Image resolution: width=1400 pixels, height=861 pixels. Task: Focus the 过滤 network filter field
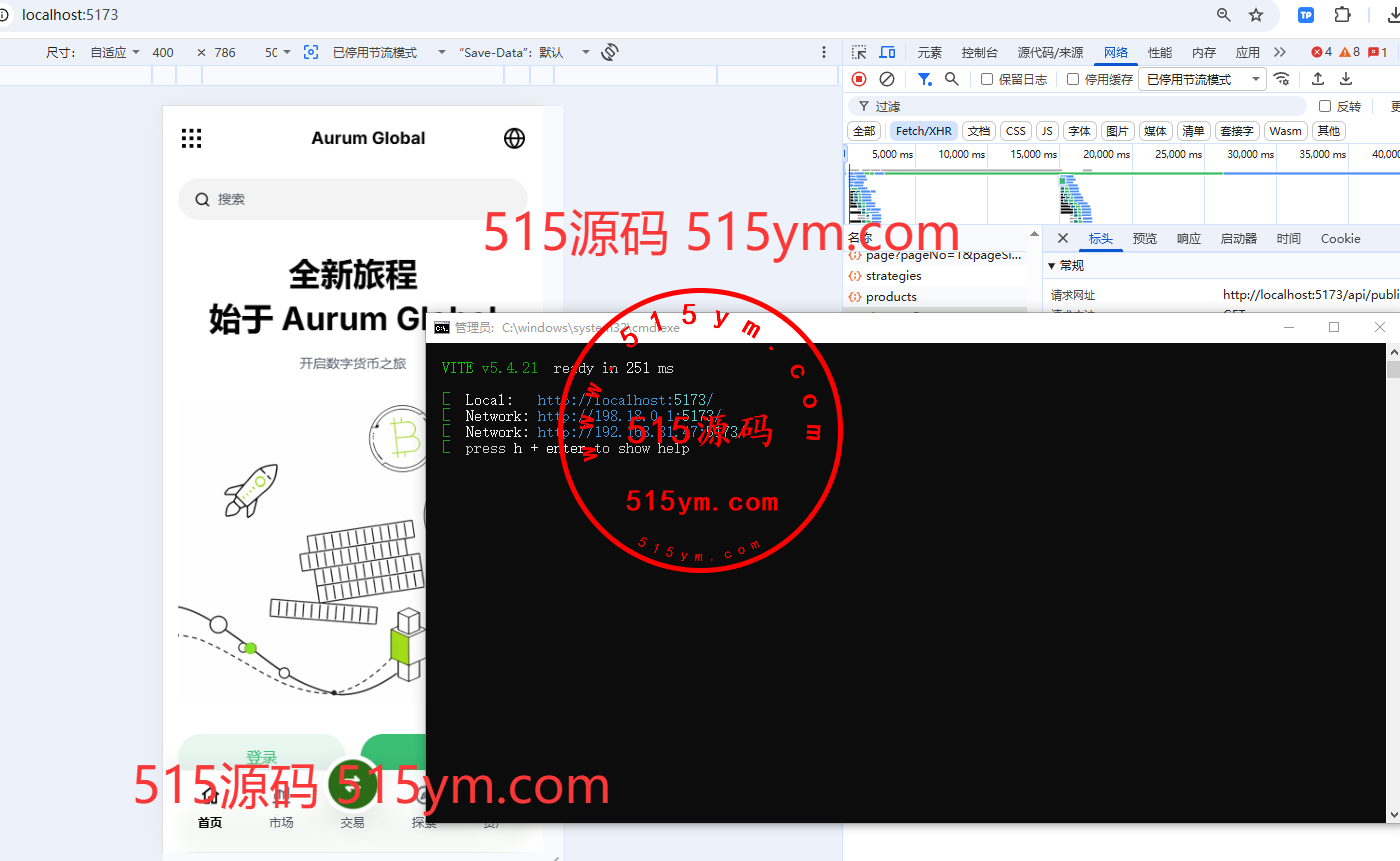point(1077,106)
